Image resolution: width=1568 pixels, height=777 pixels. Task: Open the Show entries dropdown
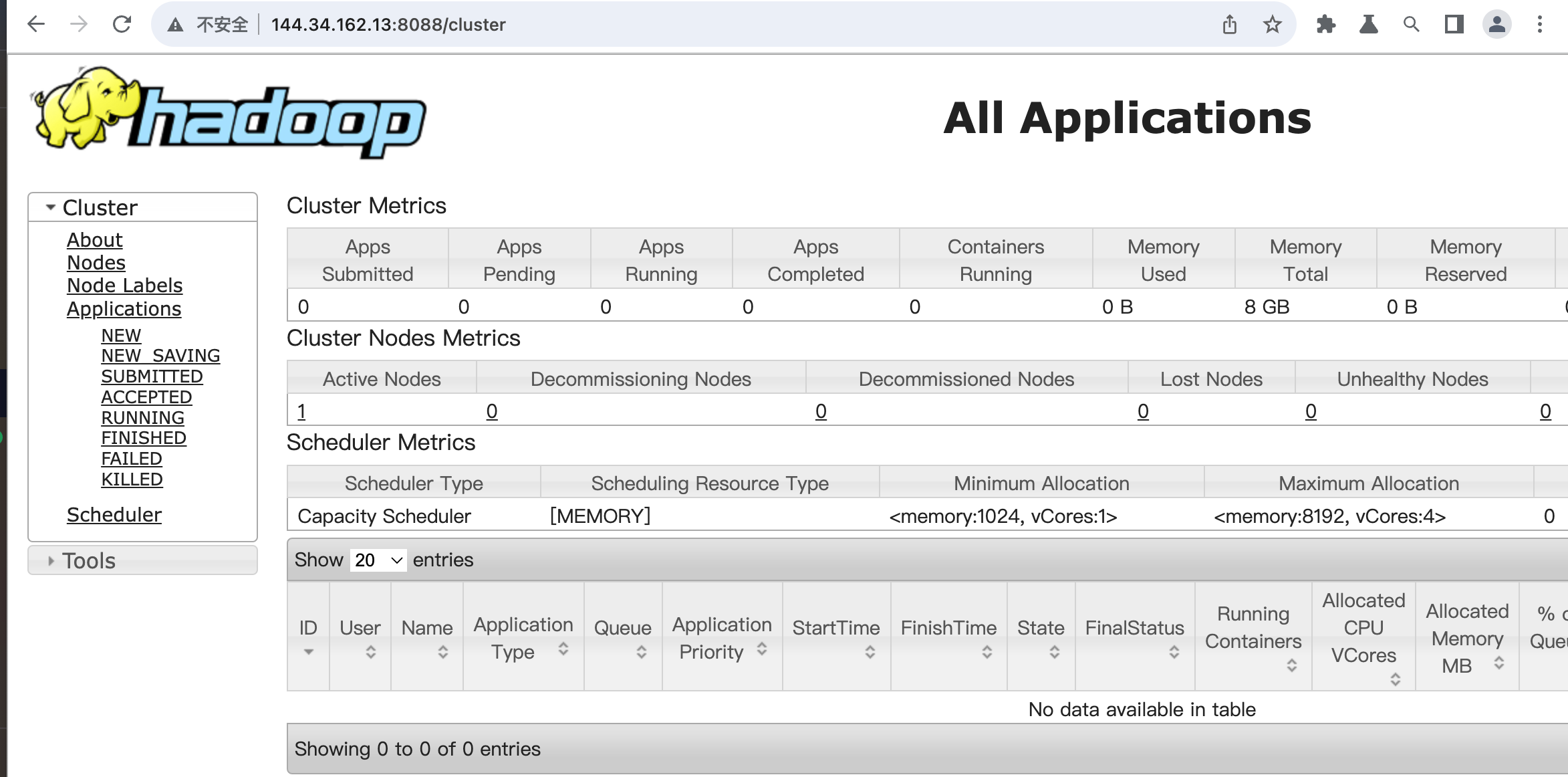tap(377, 560)
